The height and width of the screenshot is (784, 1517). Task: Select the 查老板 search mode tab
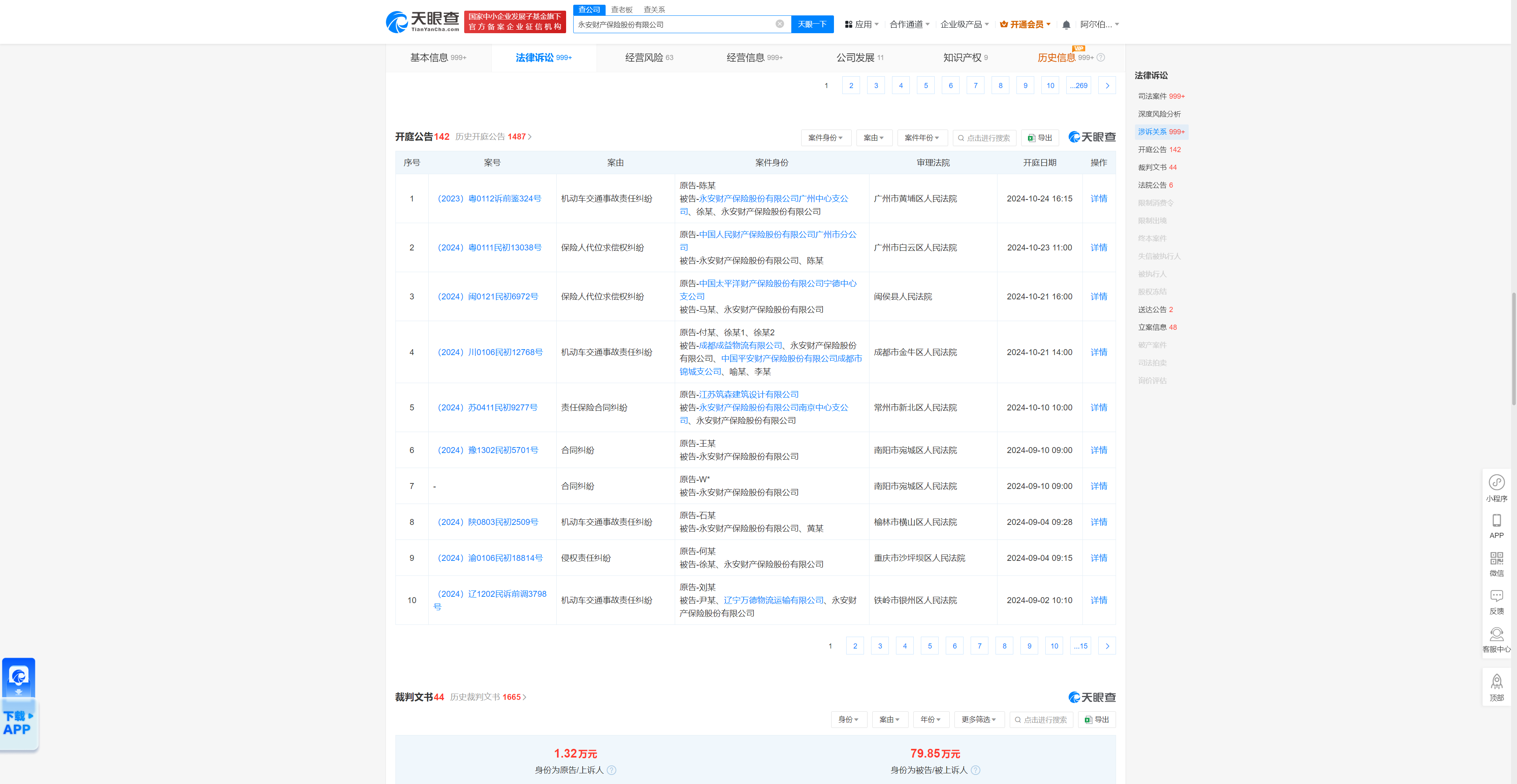pos(621,9)
